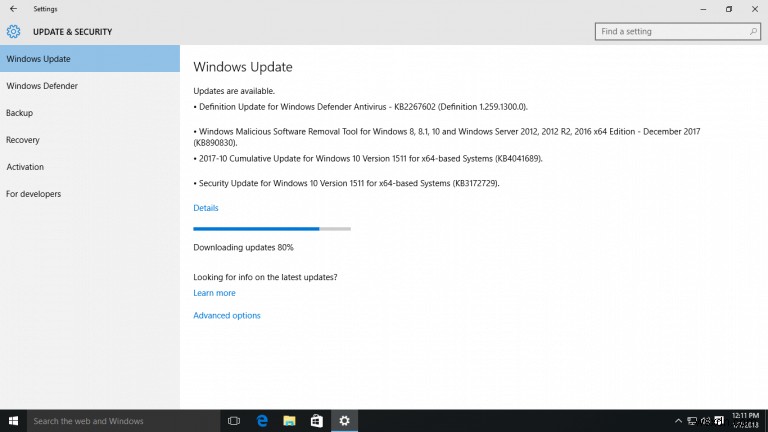Restore down the Settings window

(x=729, y=9)
